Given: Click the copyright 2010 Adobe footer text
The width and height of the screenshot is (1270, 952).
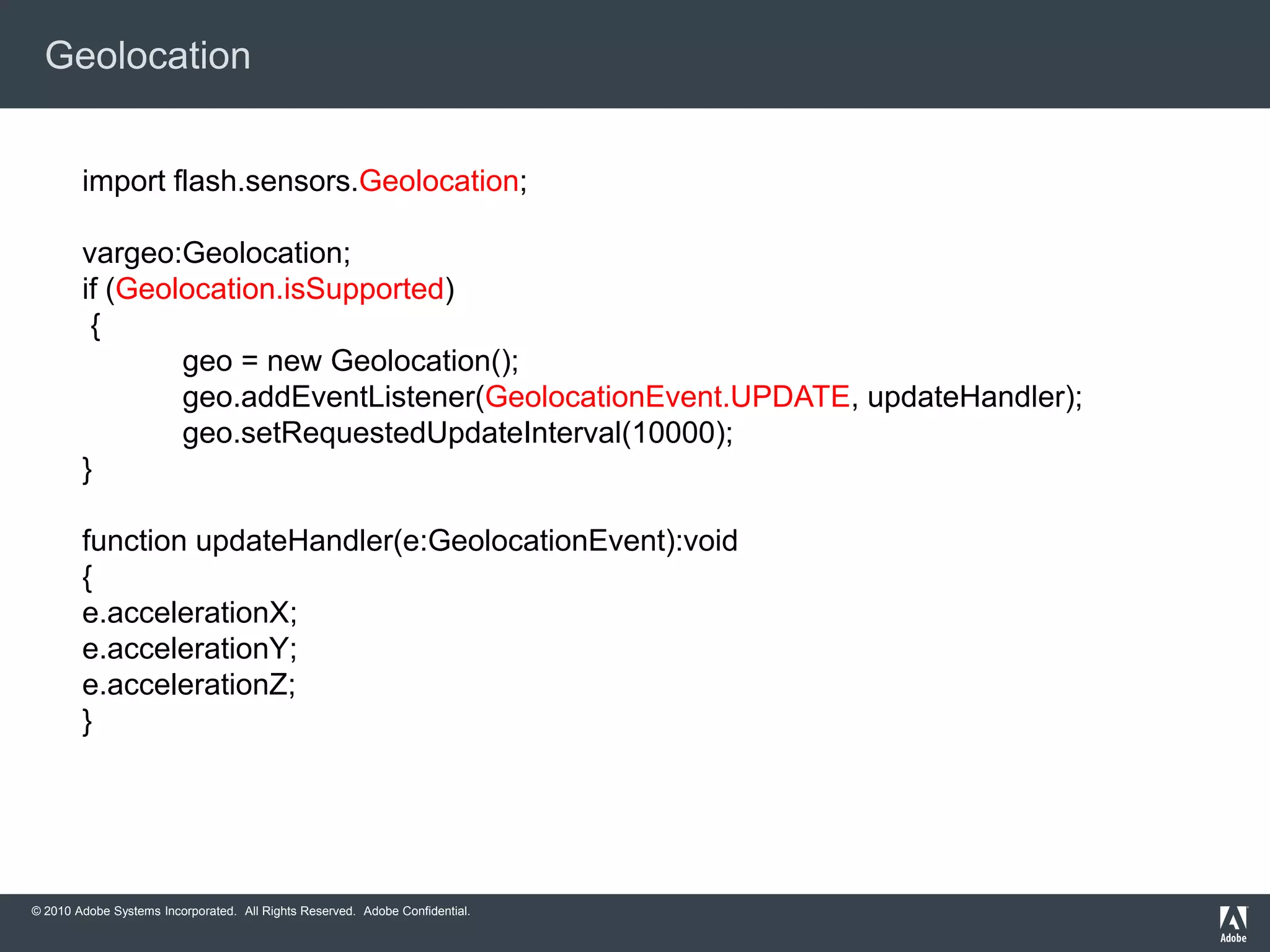Looking at the screenshot, I should [x=134, y=911].
